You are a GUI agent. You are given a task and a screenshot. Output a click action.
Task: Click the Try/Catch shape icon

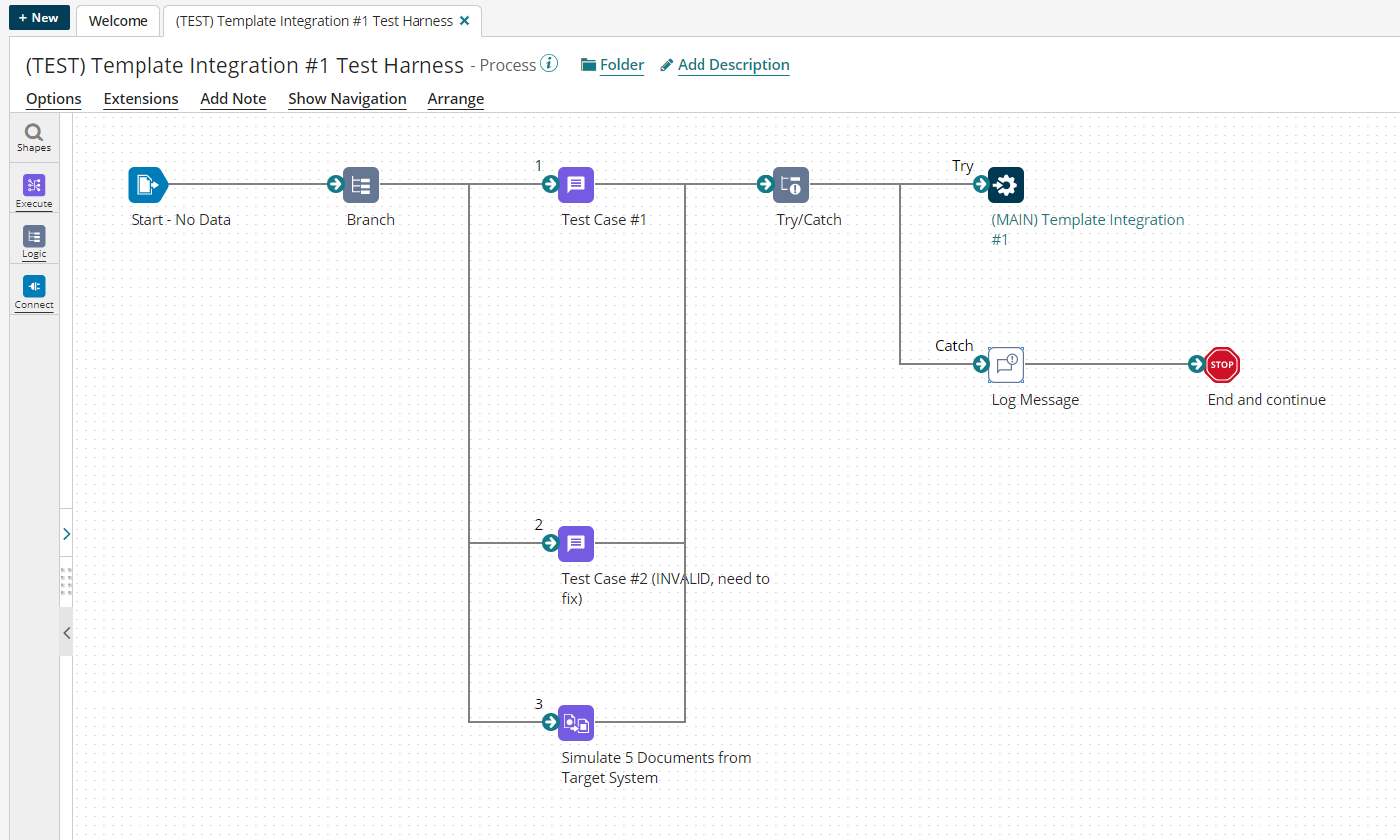(791, 185)
